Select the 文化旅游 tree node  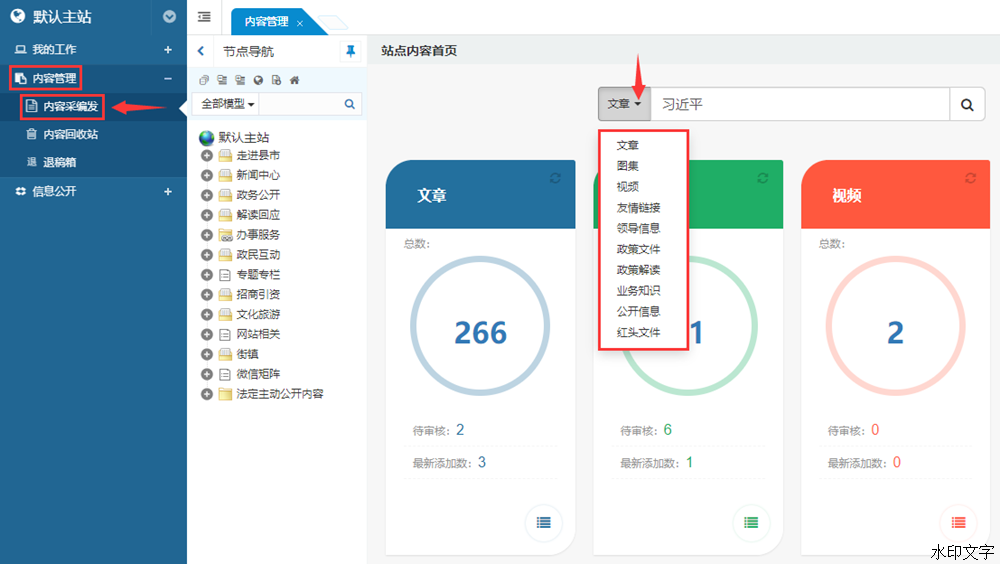[258, 315]
